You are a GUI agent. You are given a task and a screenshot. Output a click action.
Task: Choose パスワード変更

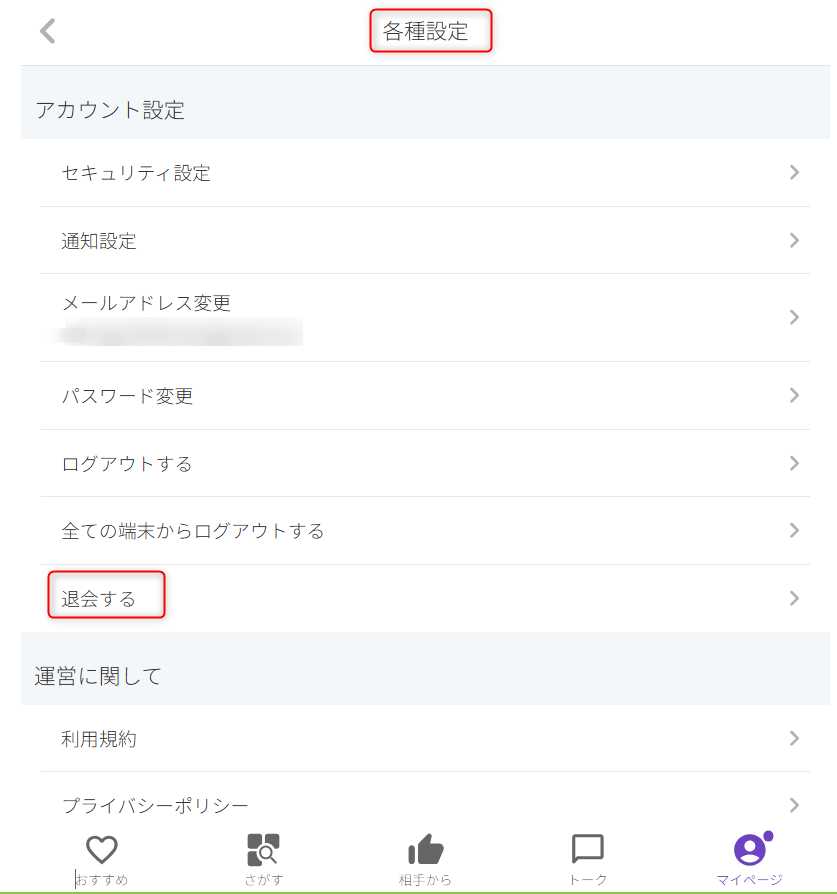click(x=127, y=396)
